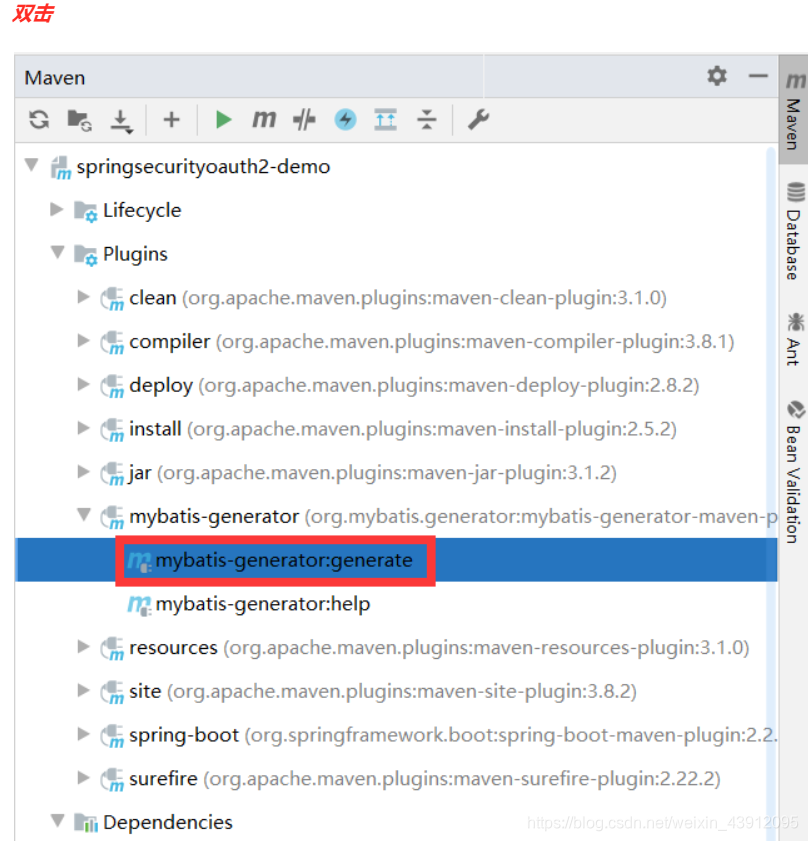808x841 pixels.
Task: Select the Plugins folder row
Action: (396, 254)
